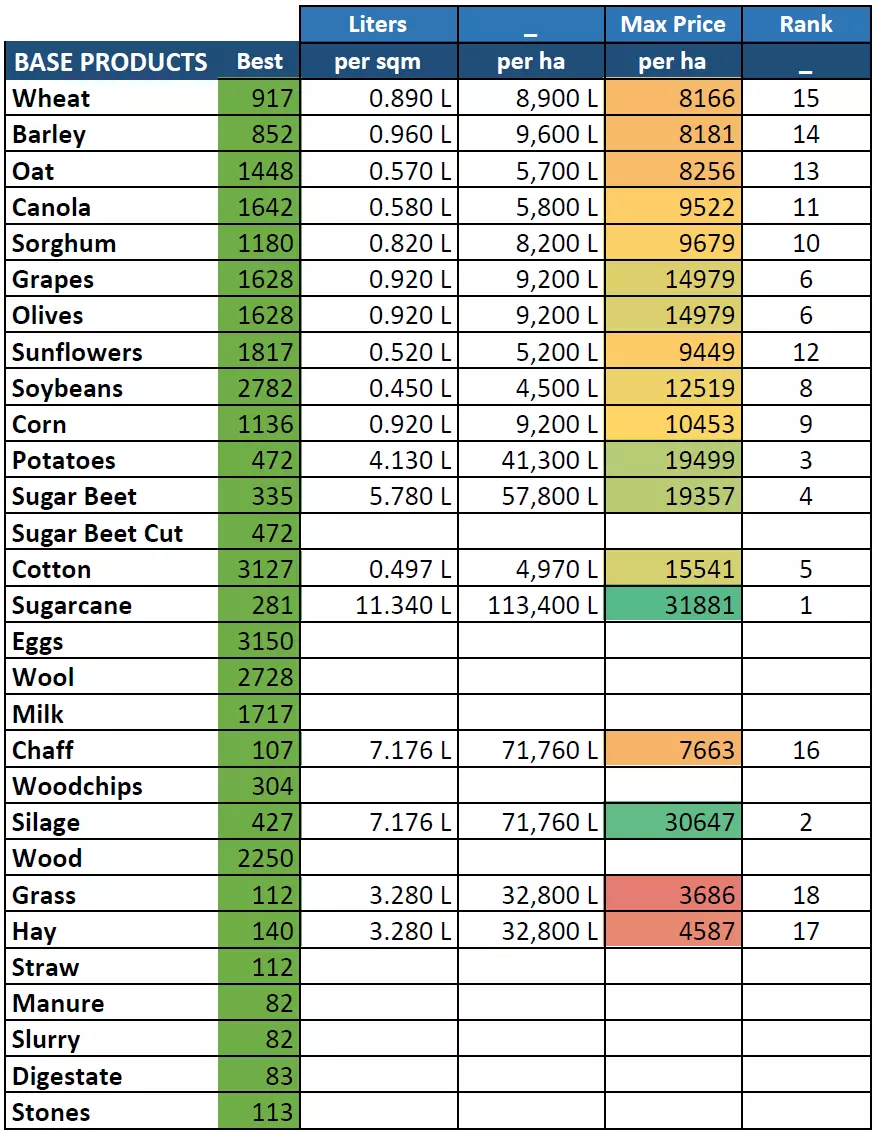
Task: Click Chaff's orange max price cell 7663
Action: point(673,751)
